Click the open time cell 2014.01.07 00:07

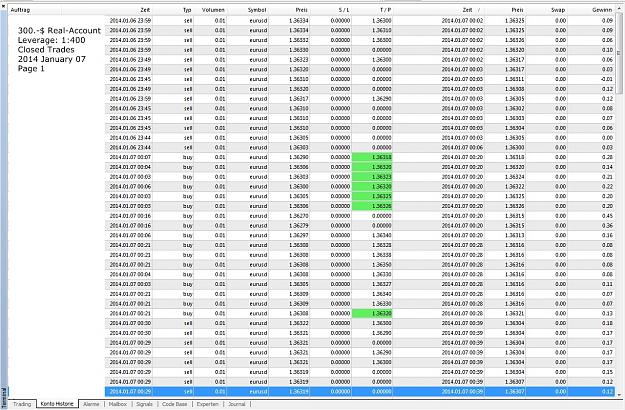[x=129, y=157]
